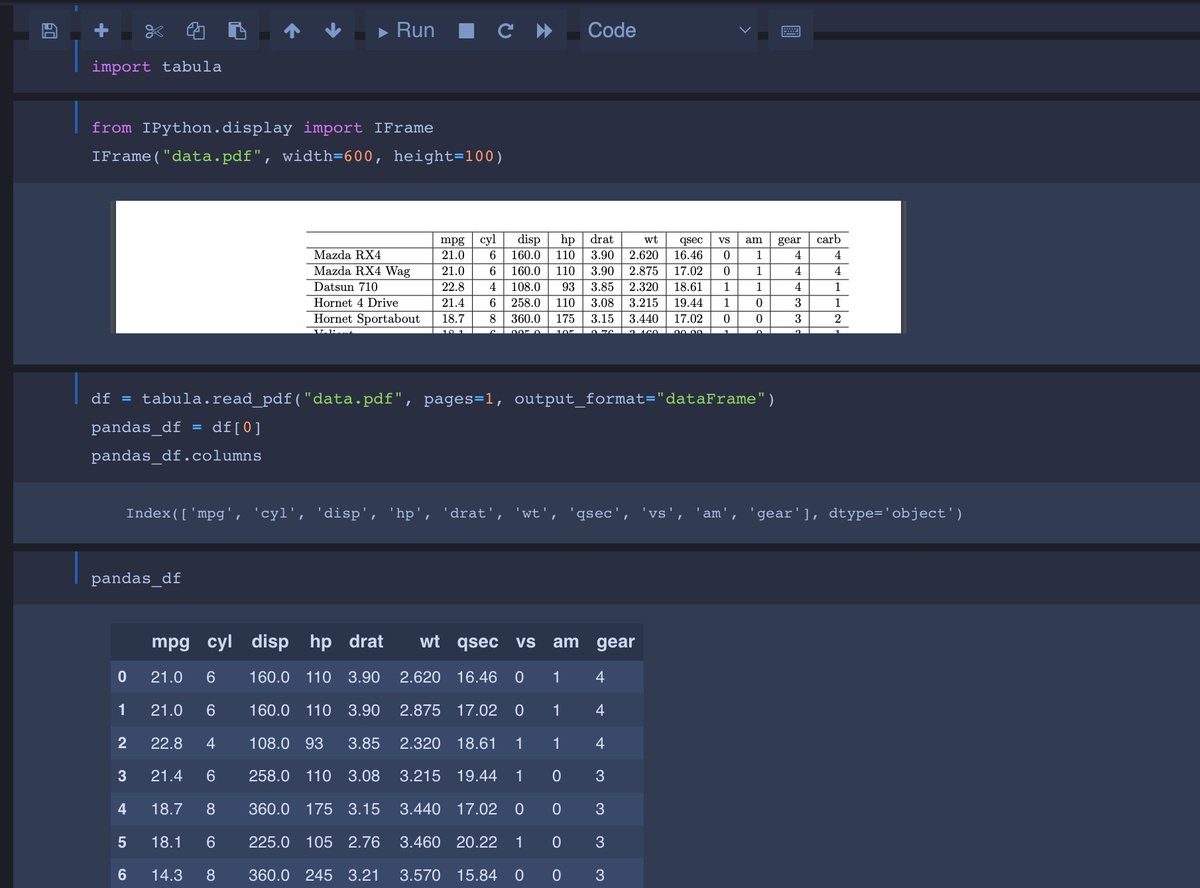1200x888 pixels.
Task: Click the 'wt' column header in the dataframe
Action: tap(430, 642)
